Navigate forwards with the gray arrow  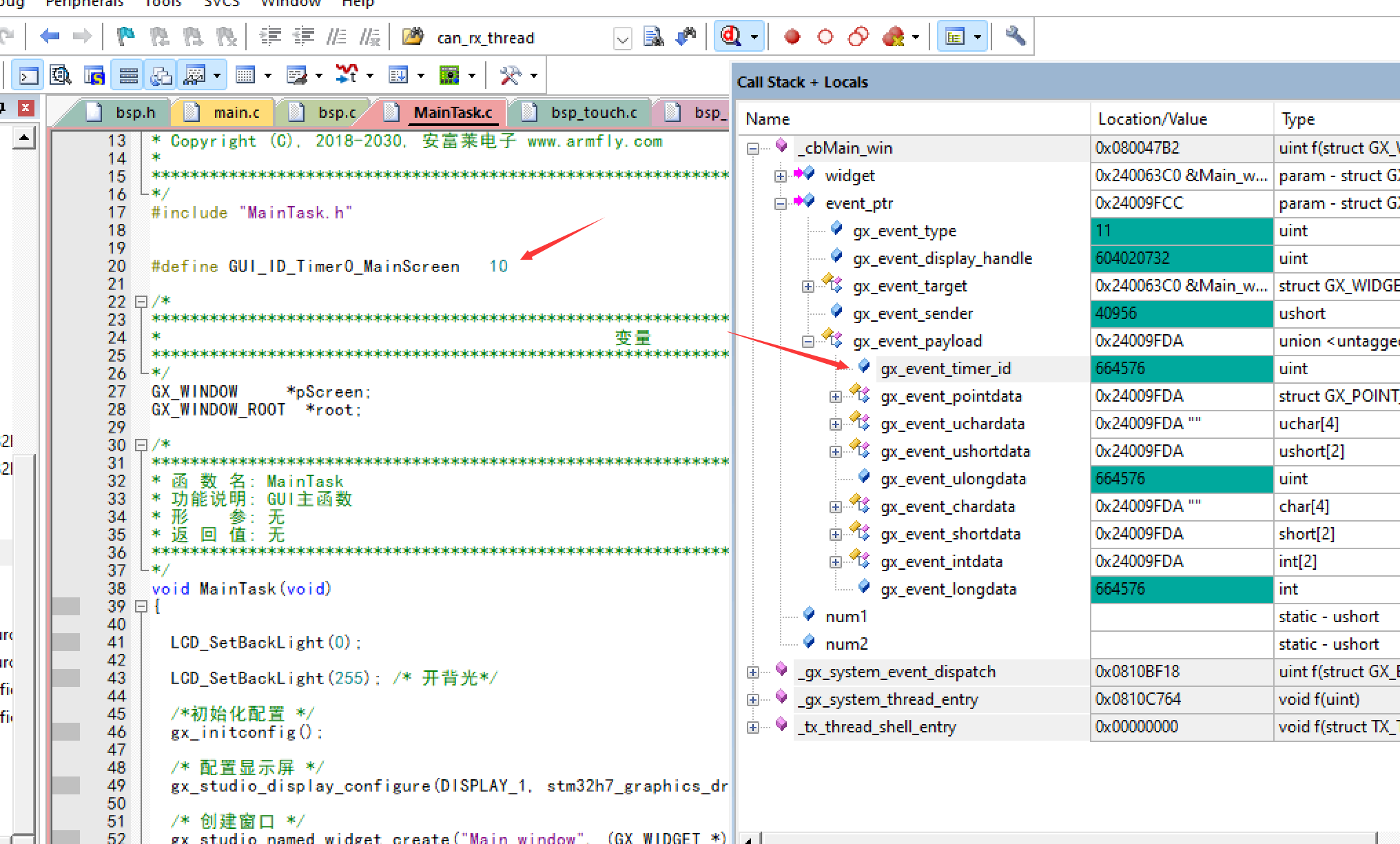point(82,36)
